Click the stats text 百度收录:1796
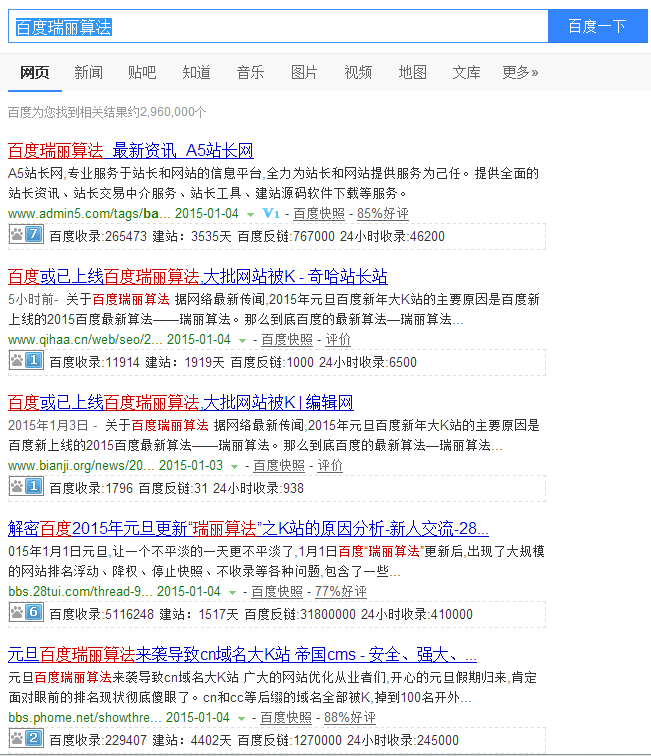 (x=91, y=488)
